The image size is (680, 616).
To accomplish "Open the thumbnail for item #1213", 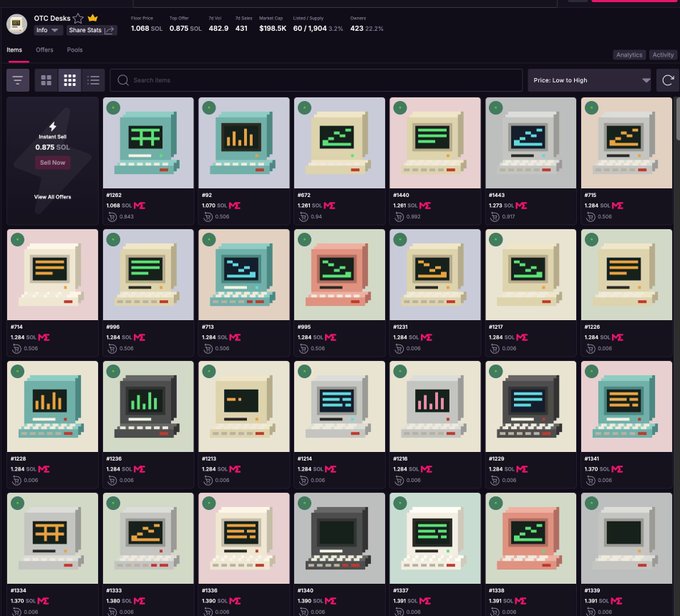I will (244, 406).
